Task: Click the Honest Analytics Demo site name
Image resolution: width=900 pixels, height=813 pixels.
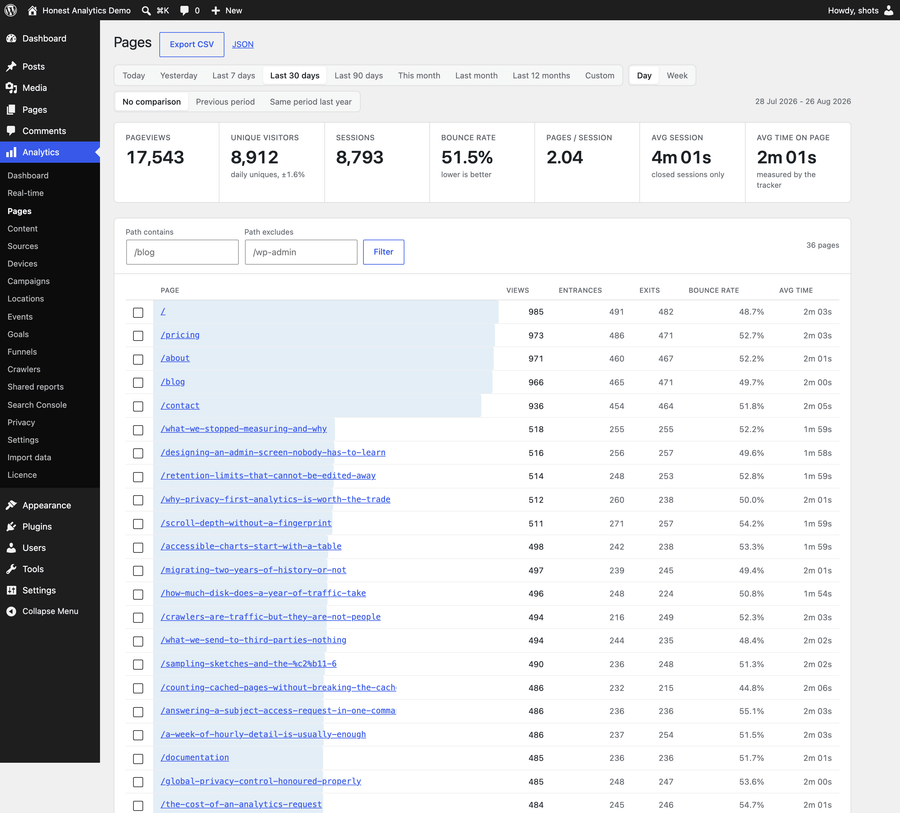Action: click(x=86, y=10)
